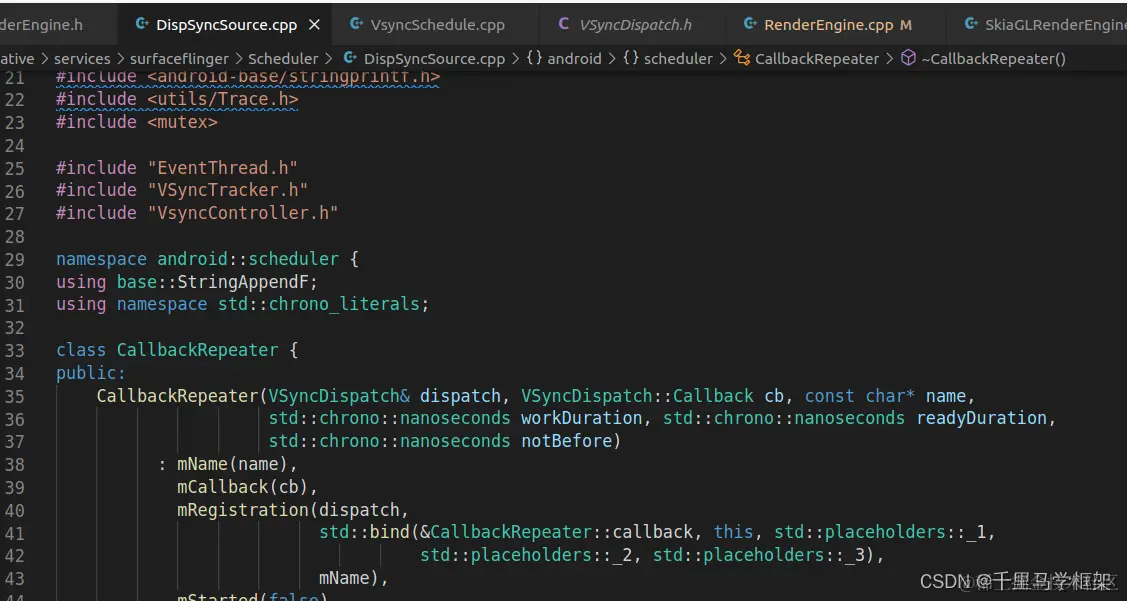Screen dimensions: 1127x601
Task: Click the text "VSyncTracker.h" include
Action: point(228,191)
